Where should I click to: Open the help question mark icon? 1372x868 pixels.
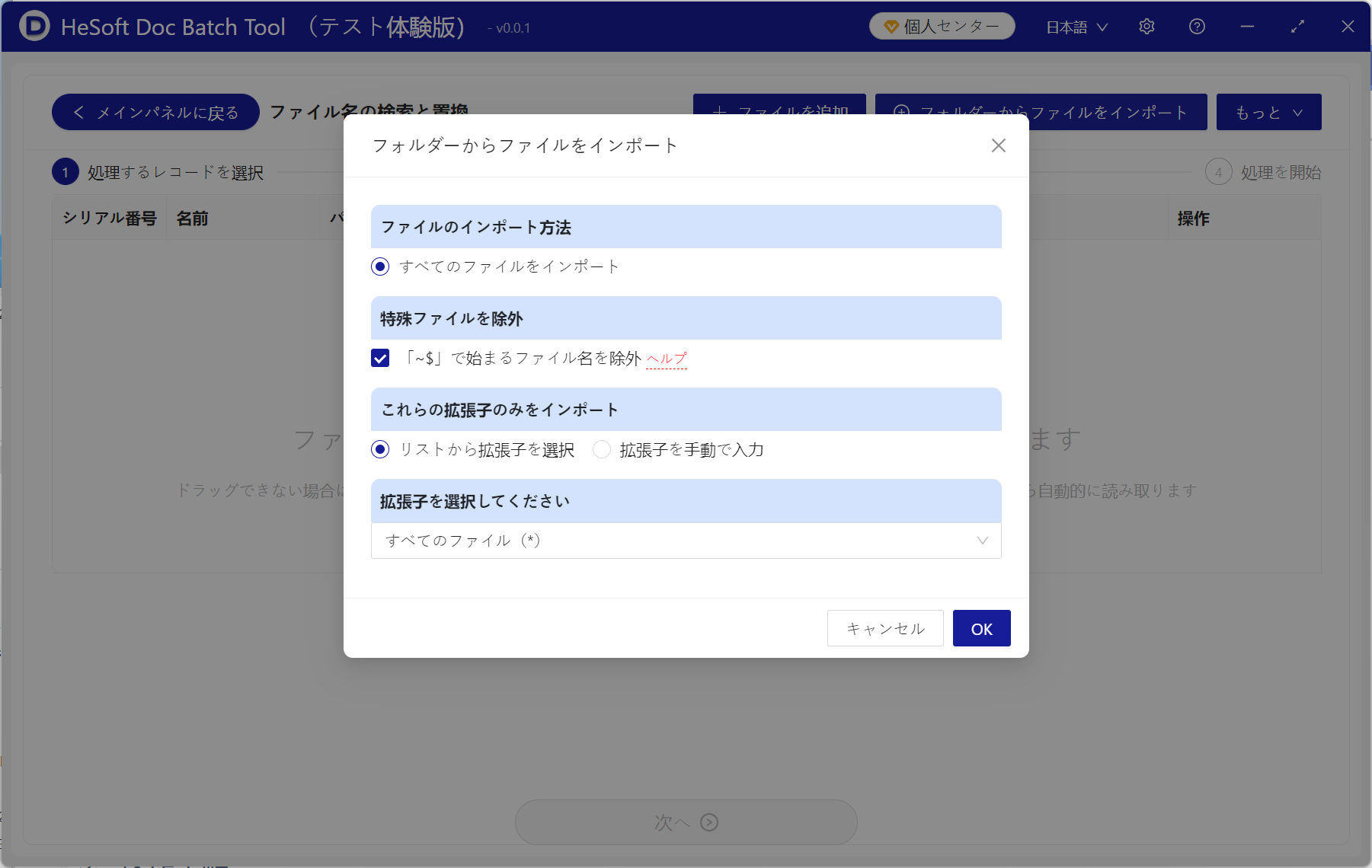(1197, 27)
